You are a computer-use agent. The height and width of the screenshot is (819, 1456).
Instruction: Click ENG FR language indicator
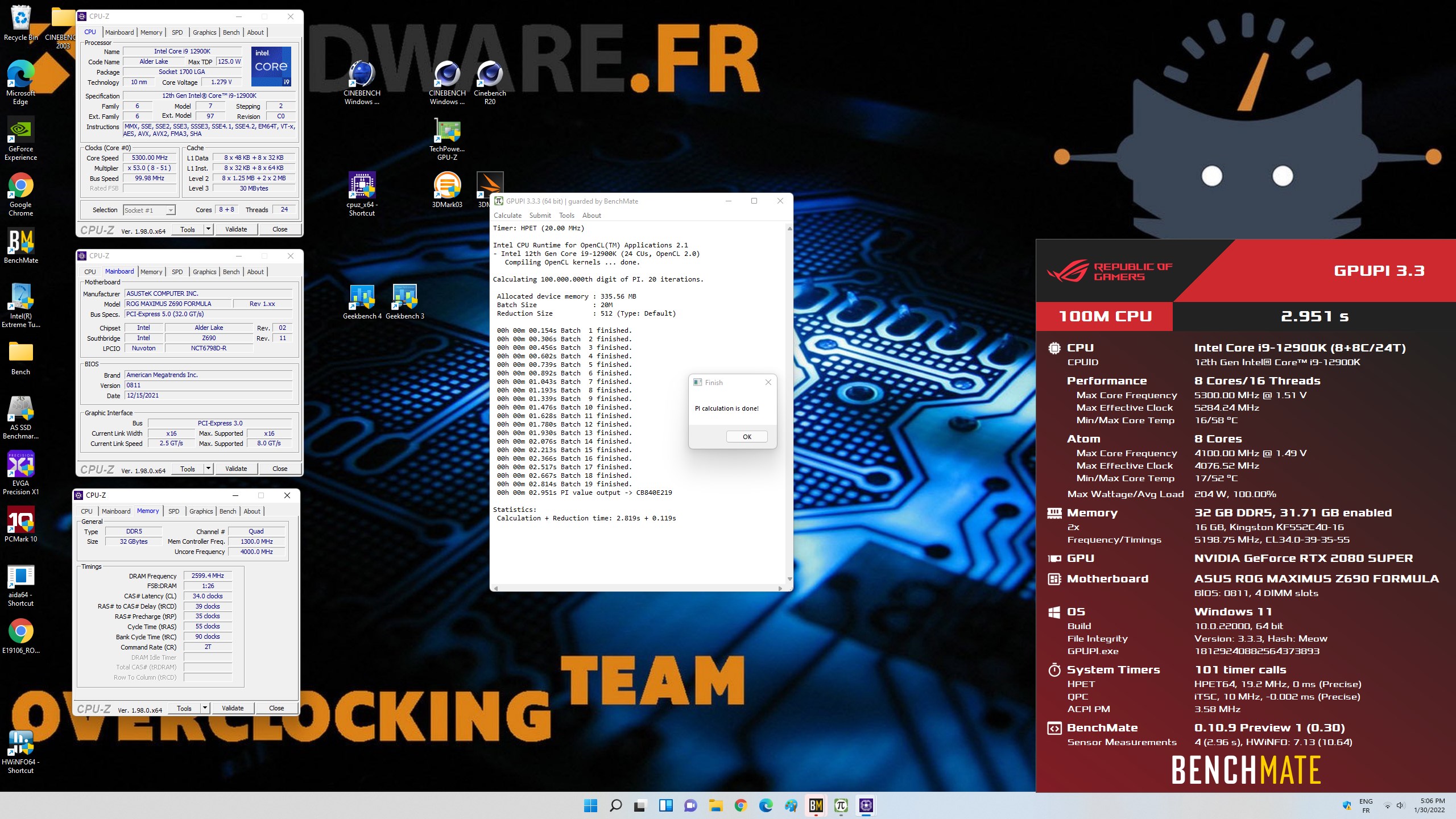tap(1366, 805)
